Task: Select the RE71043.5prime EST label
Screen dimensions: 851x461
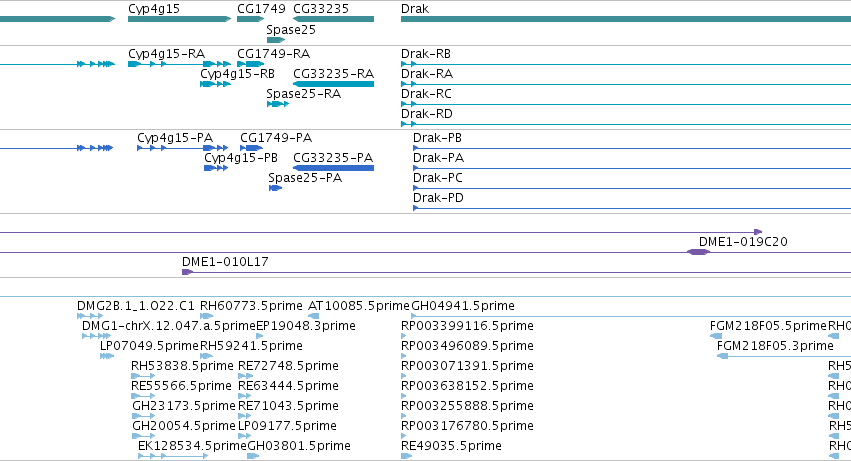Action: click(288, 407)
